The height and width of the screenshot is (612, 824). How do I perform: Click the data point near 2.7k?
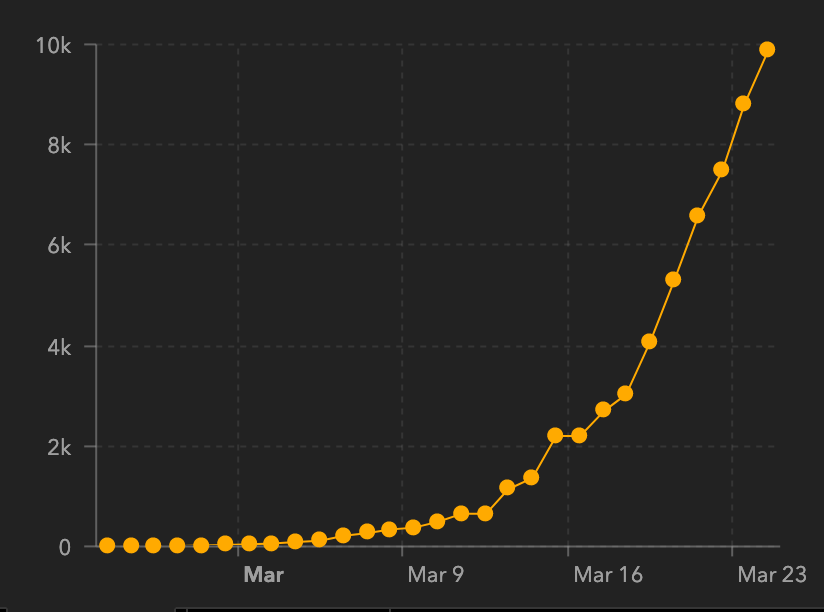pyautogui.click(x=603, y=409)
